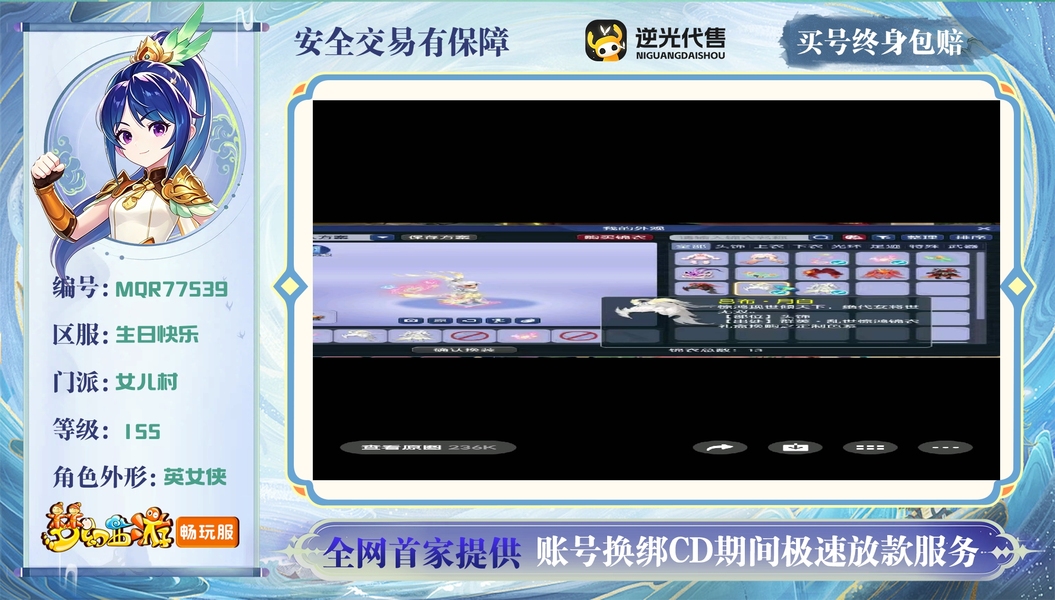The image size is (1055, 600).
Task: Select the 上衣 category tab
Action: pos(768,246)
